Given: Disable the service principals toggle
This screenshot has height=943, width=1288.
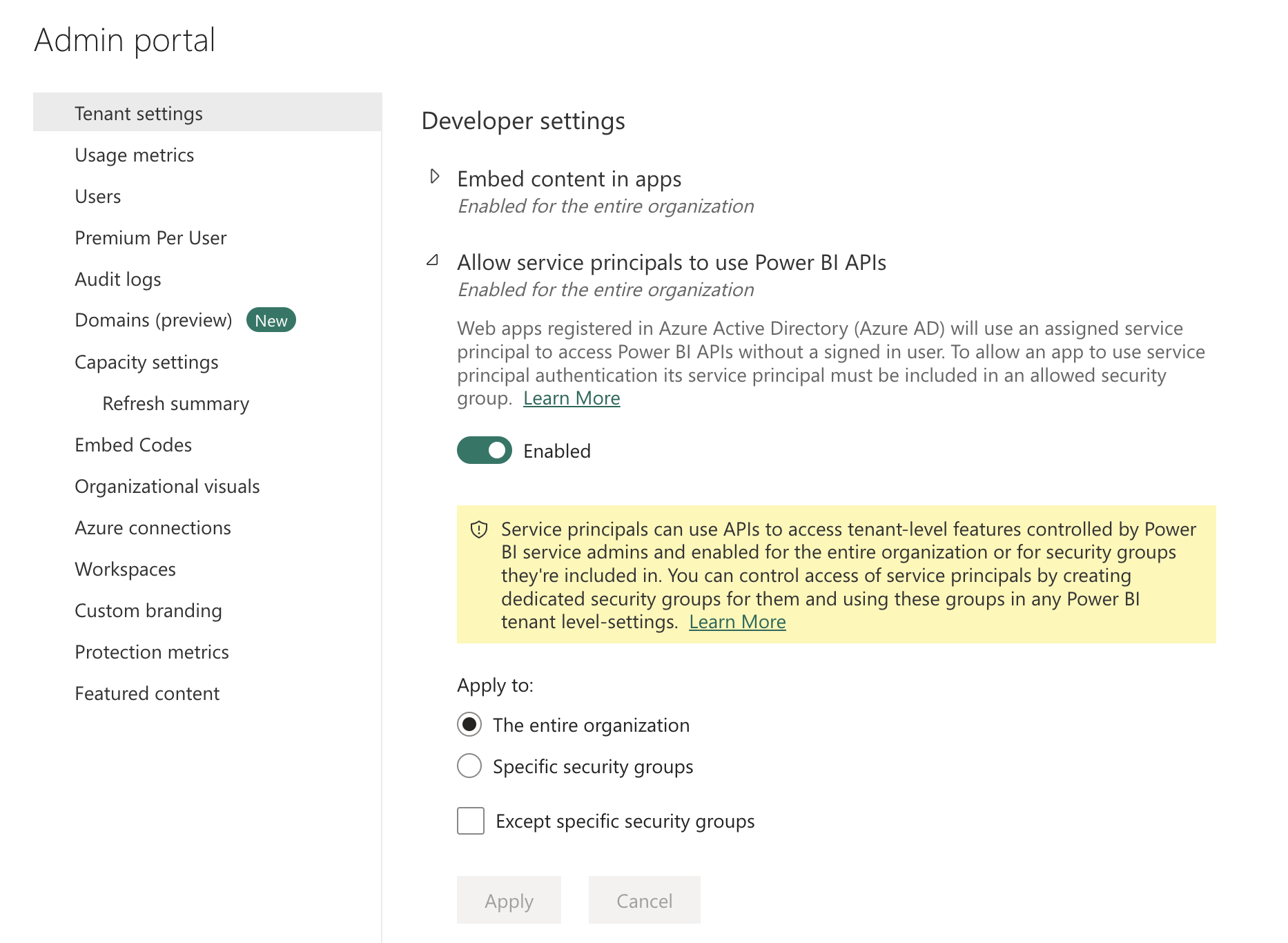Looking at the screenshot, I should tap(484, 450).
